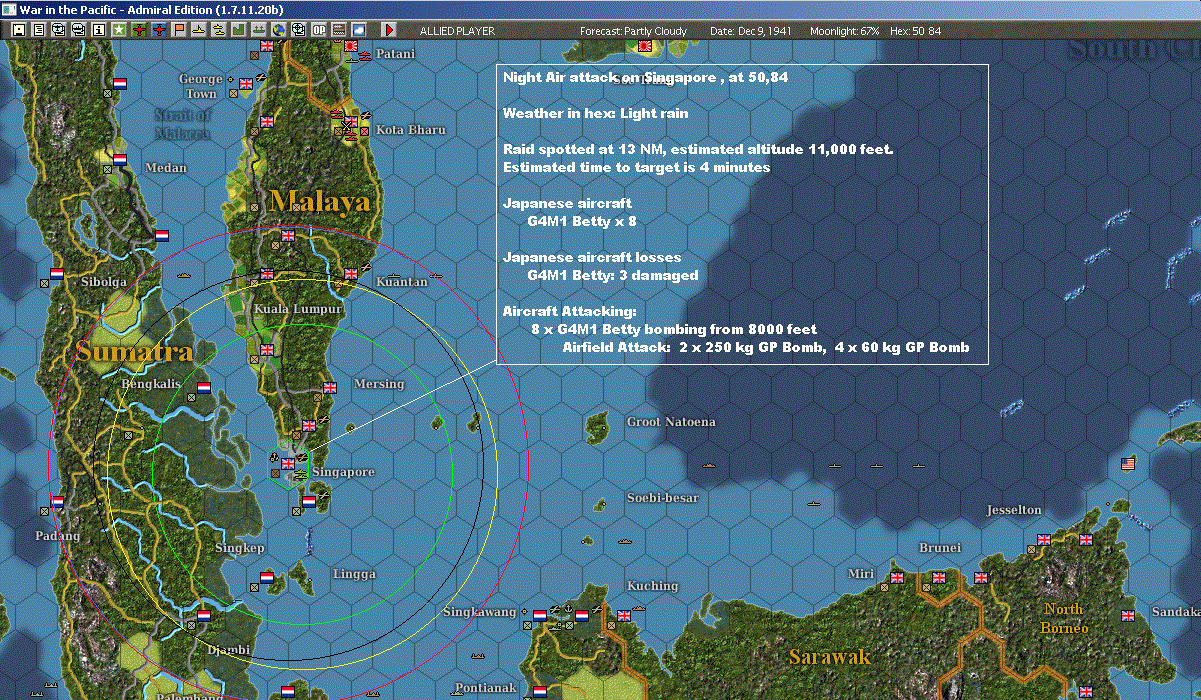This screenshot has height=700, width=1201.
Task: Click the green land-shape toolbar icon
Action: [238, 30]
